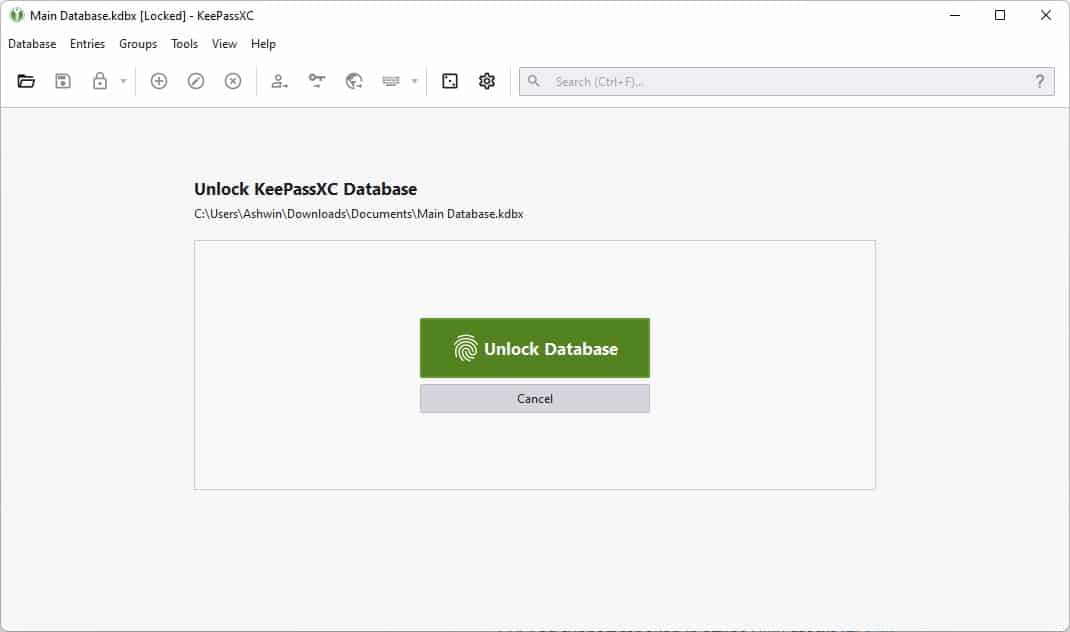Open the password generator dice icon
This screenshot has height=632, width=1070.
[x=448, y=81]
